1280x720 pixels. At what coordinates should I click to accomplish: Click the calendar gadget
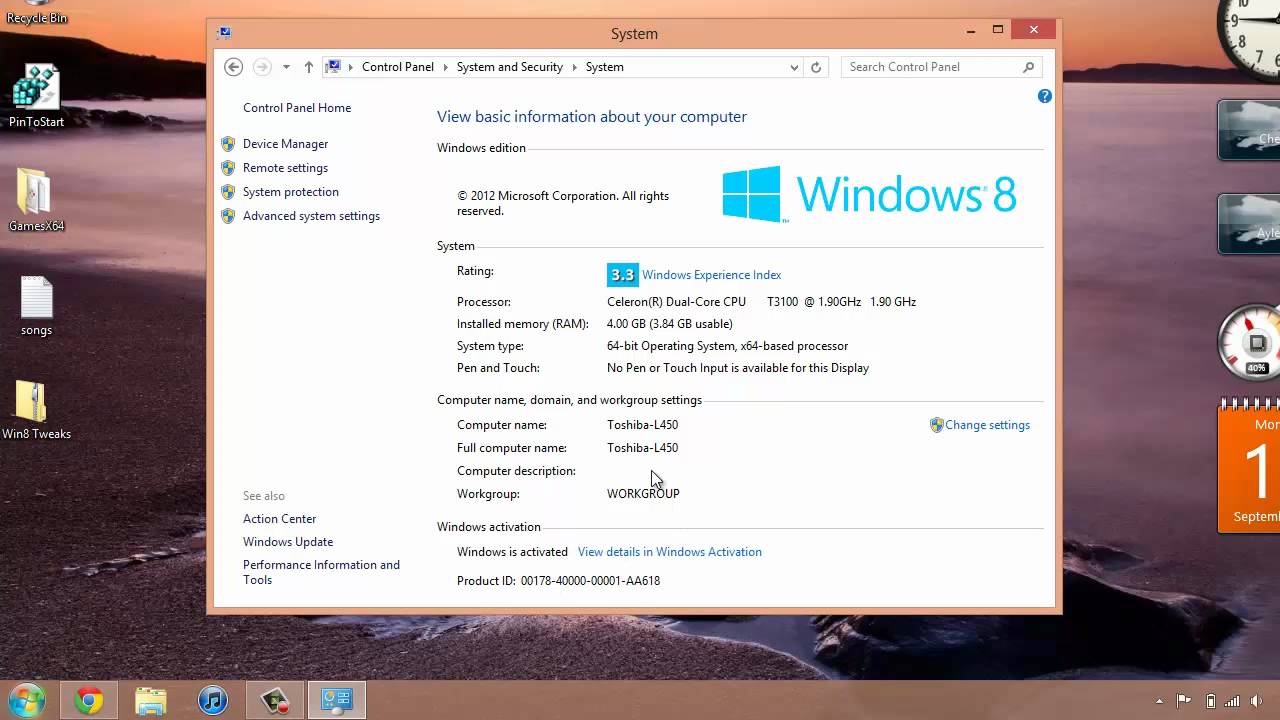[x=1250, y=465]
